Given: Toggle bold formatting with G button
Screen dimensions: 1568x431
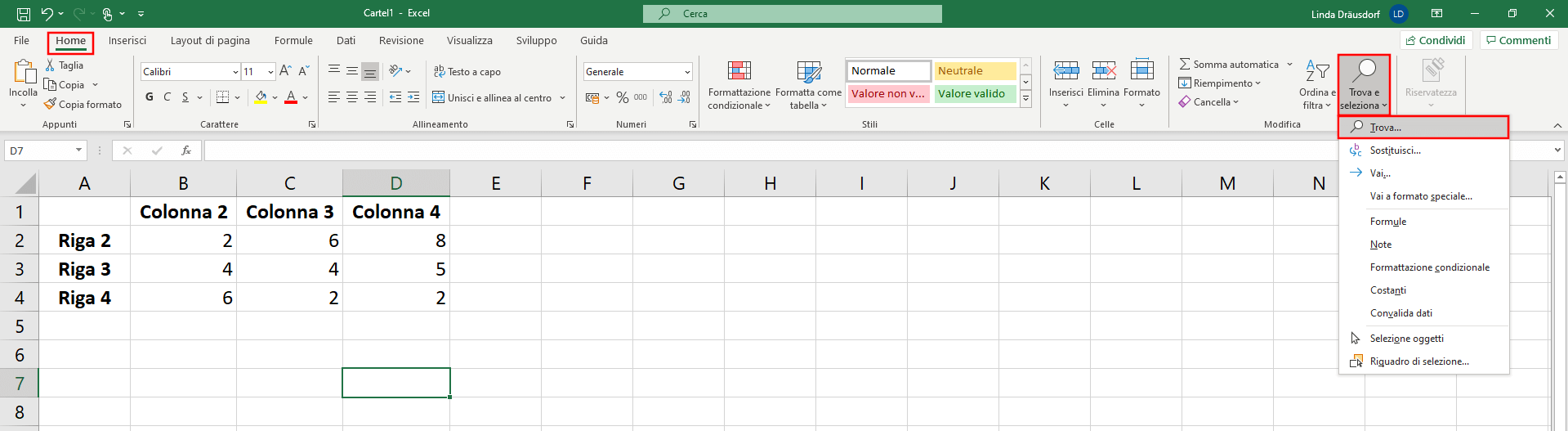Looking at the screenshot, I should (149, 97).
